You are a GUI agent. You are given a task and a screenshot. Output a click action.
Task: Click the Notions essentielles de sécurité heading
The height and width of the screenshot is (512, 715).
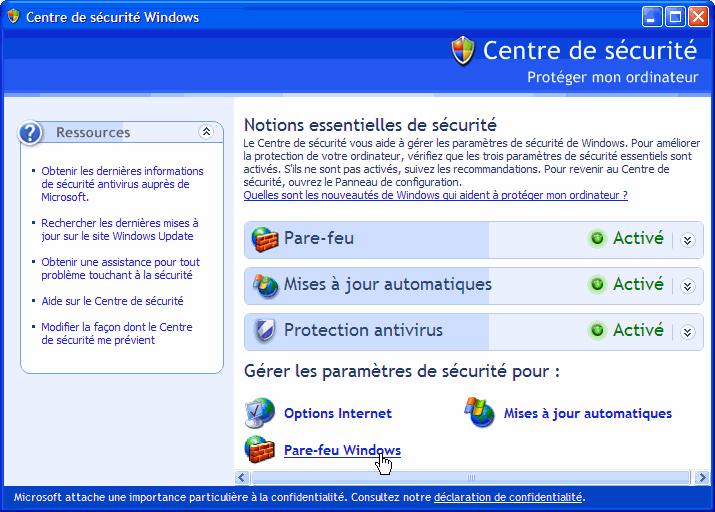click(370, 125)
